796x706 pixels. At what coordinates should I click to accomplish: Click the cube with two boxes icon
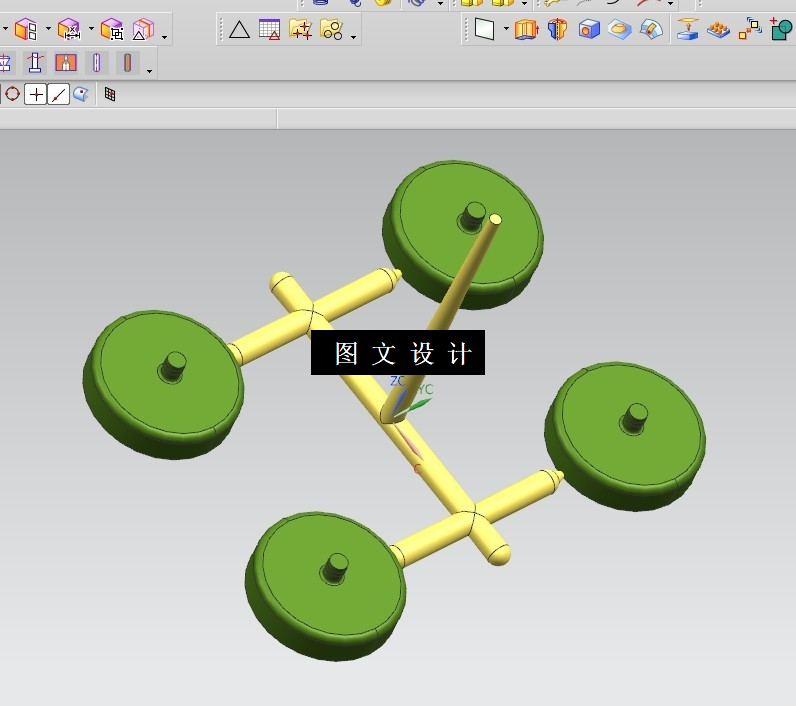click(25, 29)
